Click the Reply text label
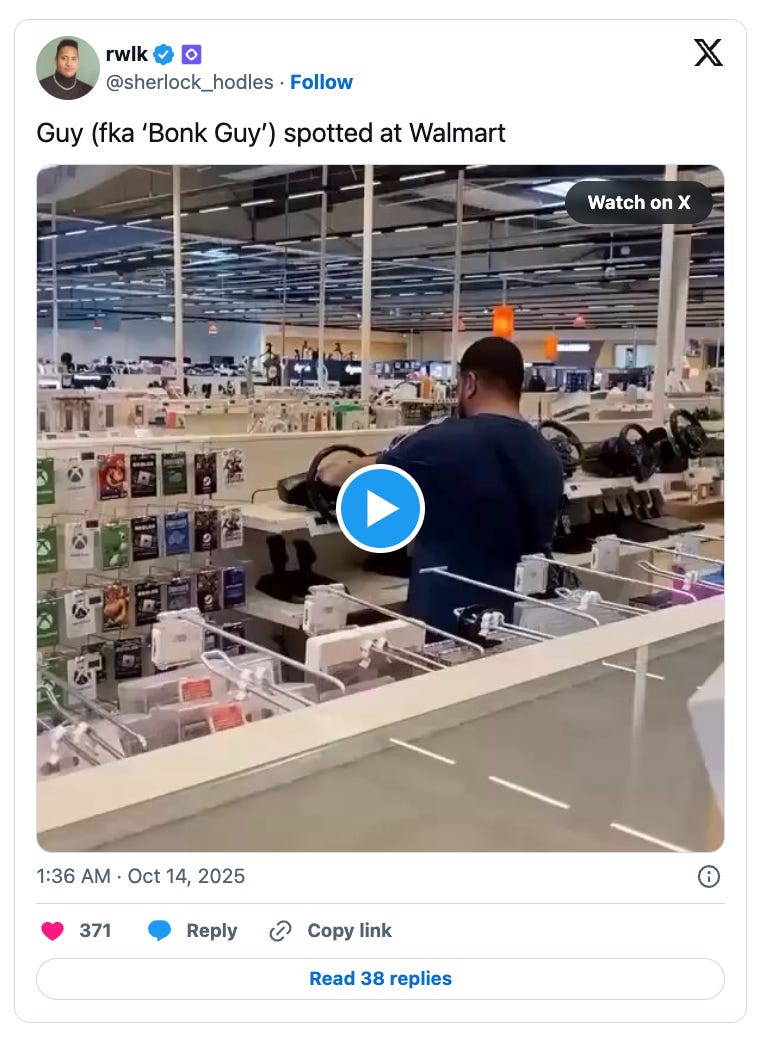The height and width of the screenshot is (1040, 764). [x=212, y=931]
